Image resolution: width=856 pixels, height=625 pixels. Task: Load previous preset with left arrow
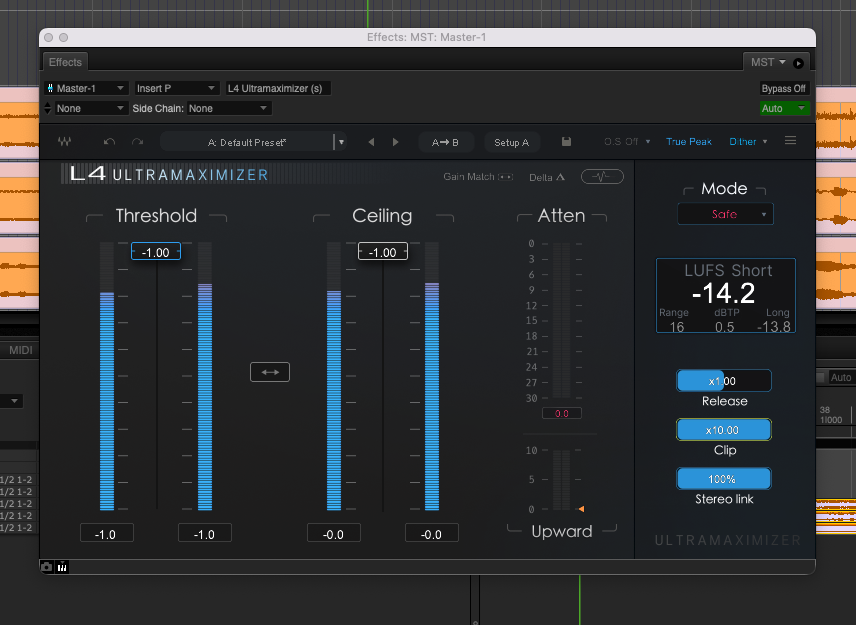pyautogui.click(x=371, y=142)
